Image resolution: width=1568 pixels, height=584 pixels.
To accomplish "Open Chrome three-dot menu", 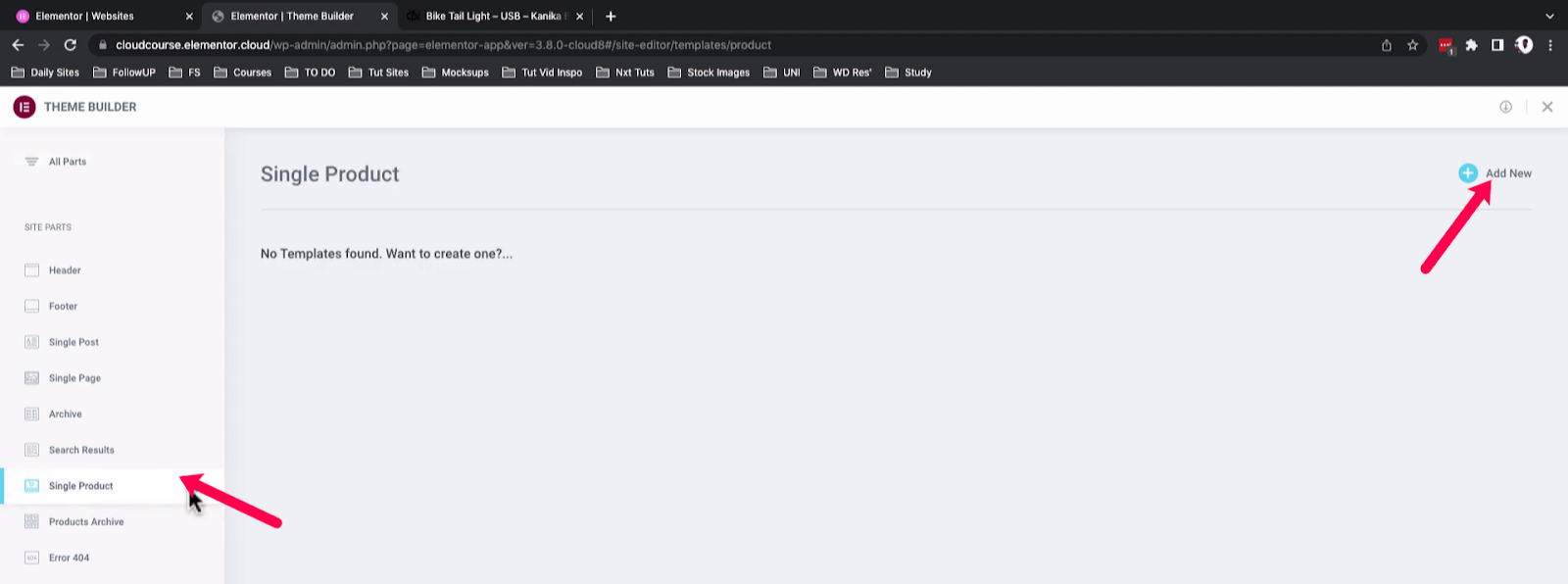I will pyautogui.click(x=1550, y=45).
